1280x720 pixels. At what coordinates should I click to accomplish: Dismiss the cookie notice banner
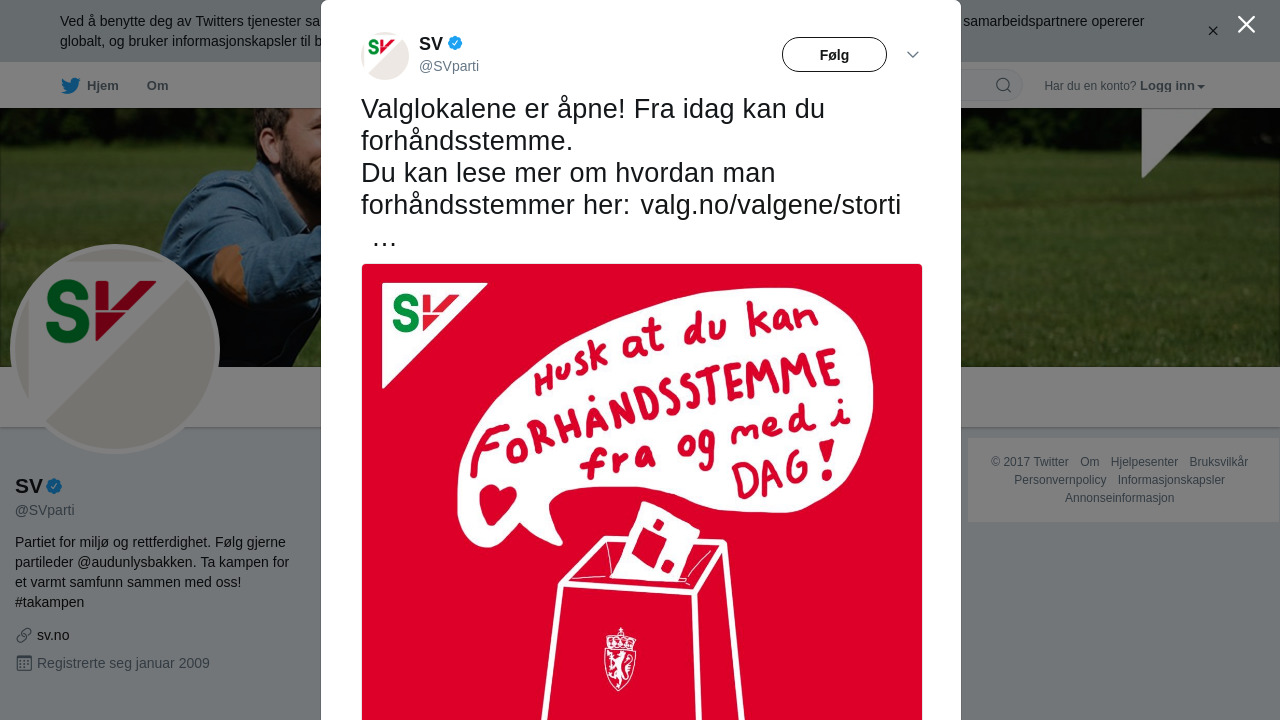(x=1213, y=31)
